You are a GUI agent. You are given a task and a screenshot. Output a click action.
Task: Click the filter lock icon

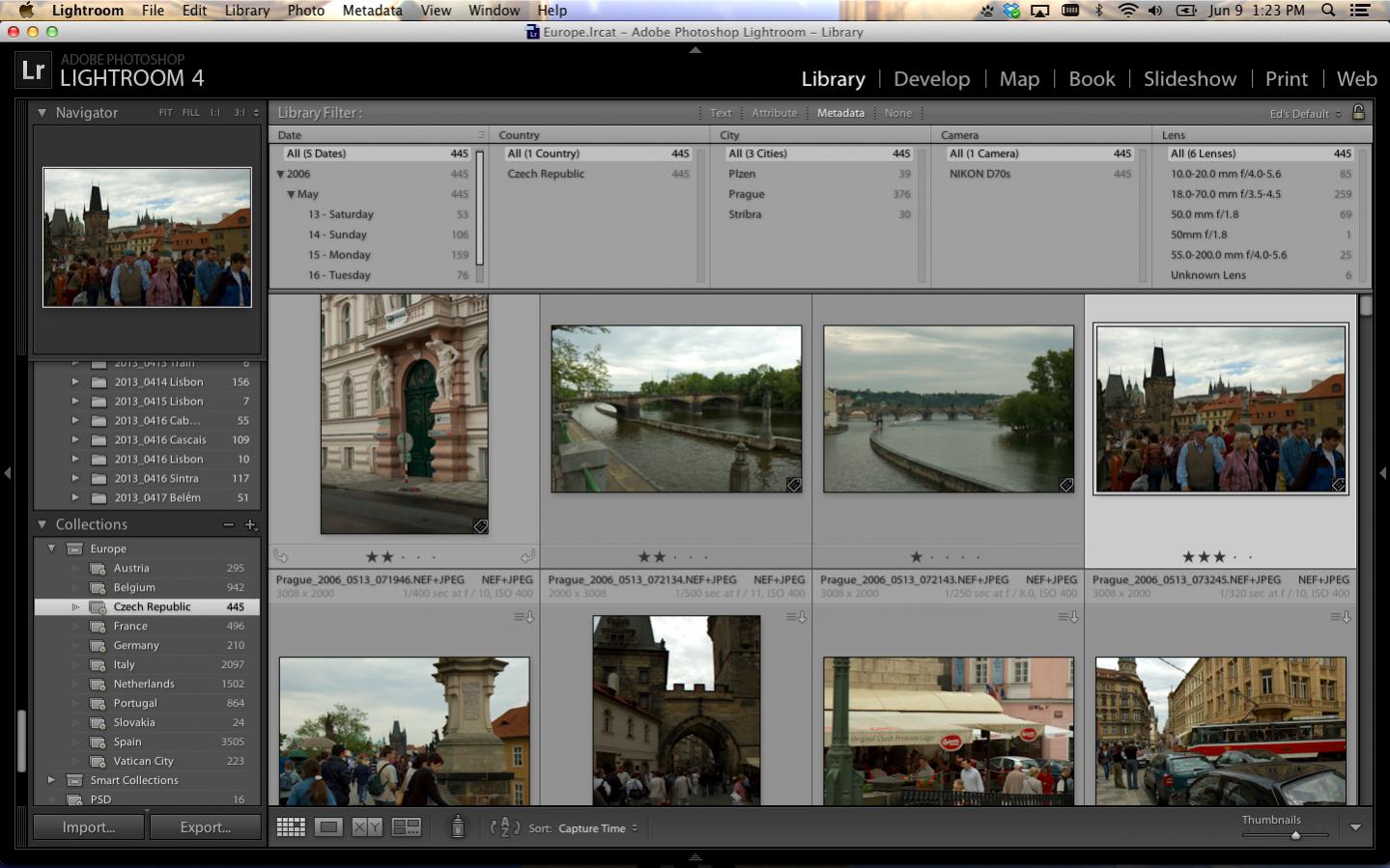(x=1358, y=113)
